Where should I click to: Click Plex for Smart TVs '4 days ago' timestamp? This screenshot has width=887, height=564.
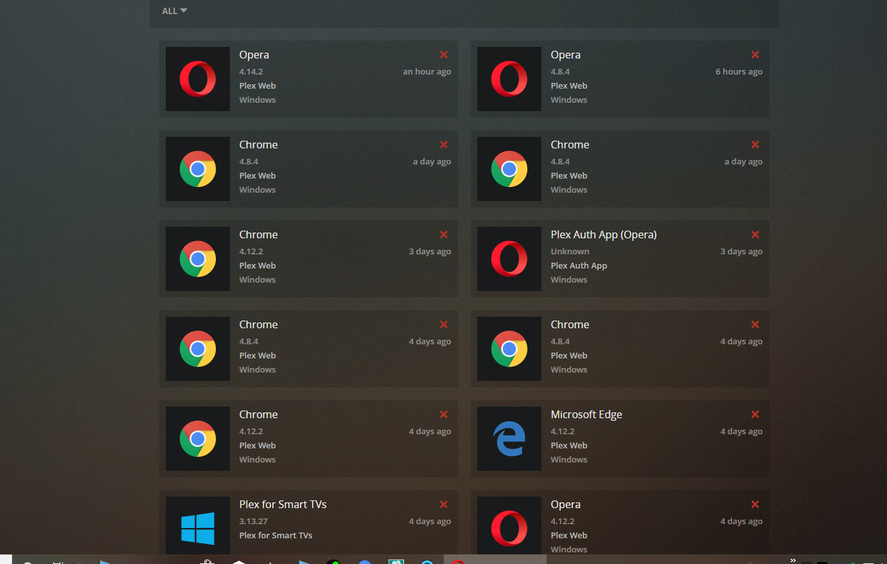pos(430,522)
